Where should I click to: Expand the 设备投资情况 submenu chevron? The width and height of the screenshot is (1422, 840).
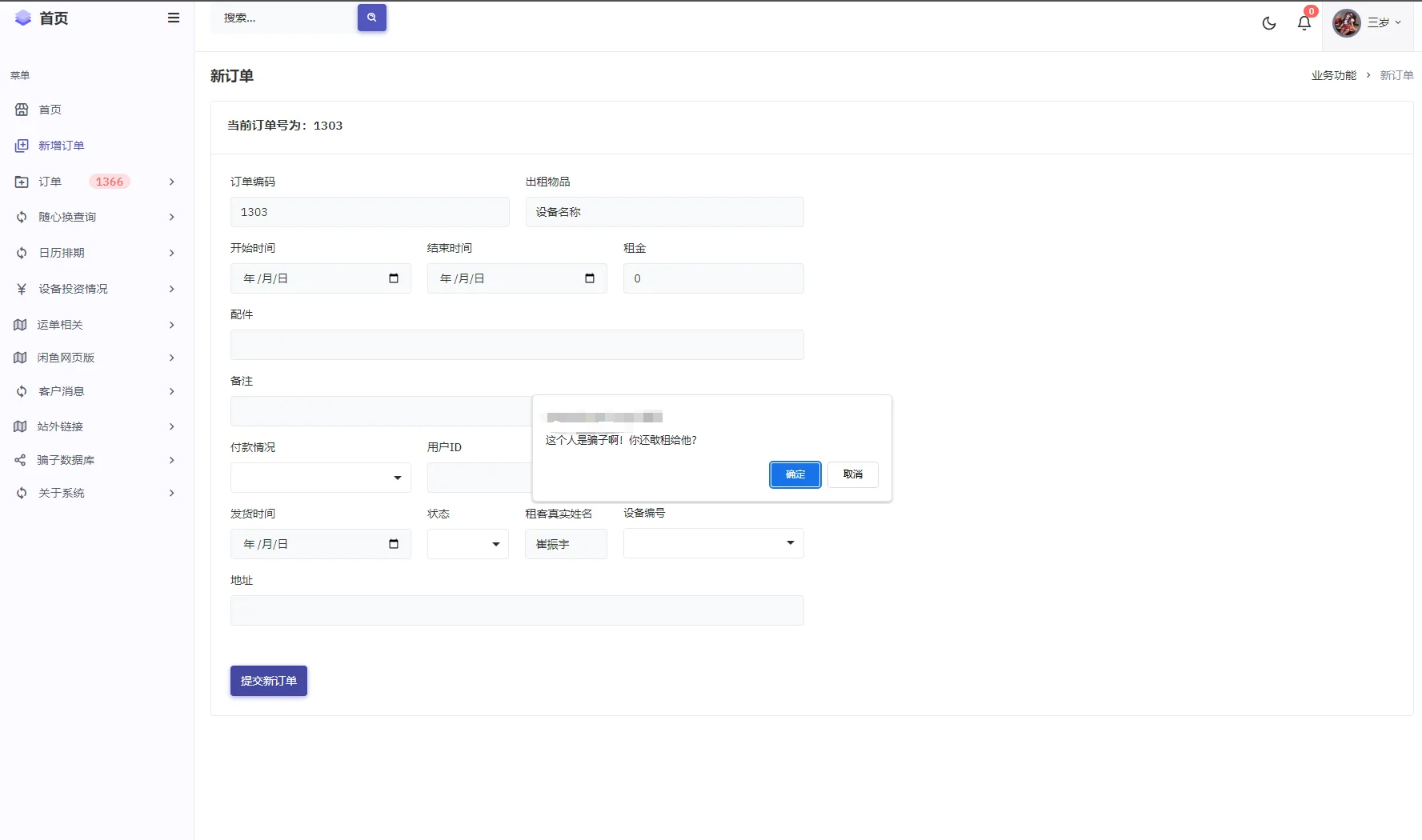click(172, 289)
